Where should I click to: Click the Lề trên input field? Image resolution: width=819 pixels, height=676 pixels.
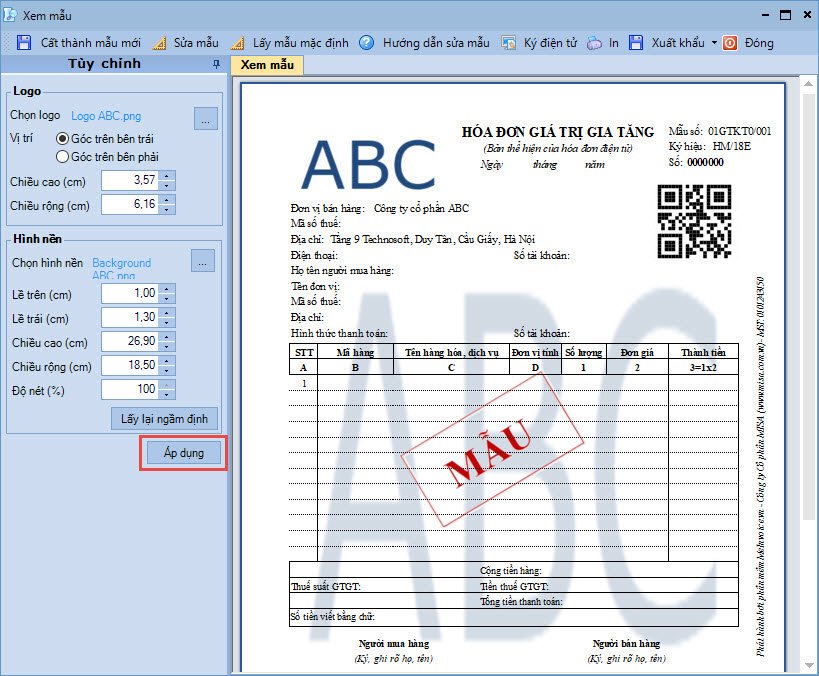130,293
